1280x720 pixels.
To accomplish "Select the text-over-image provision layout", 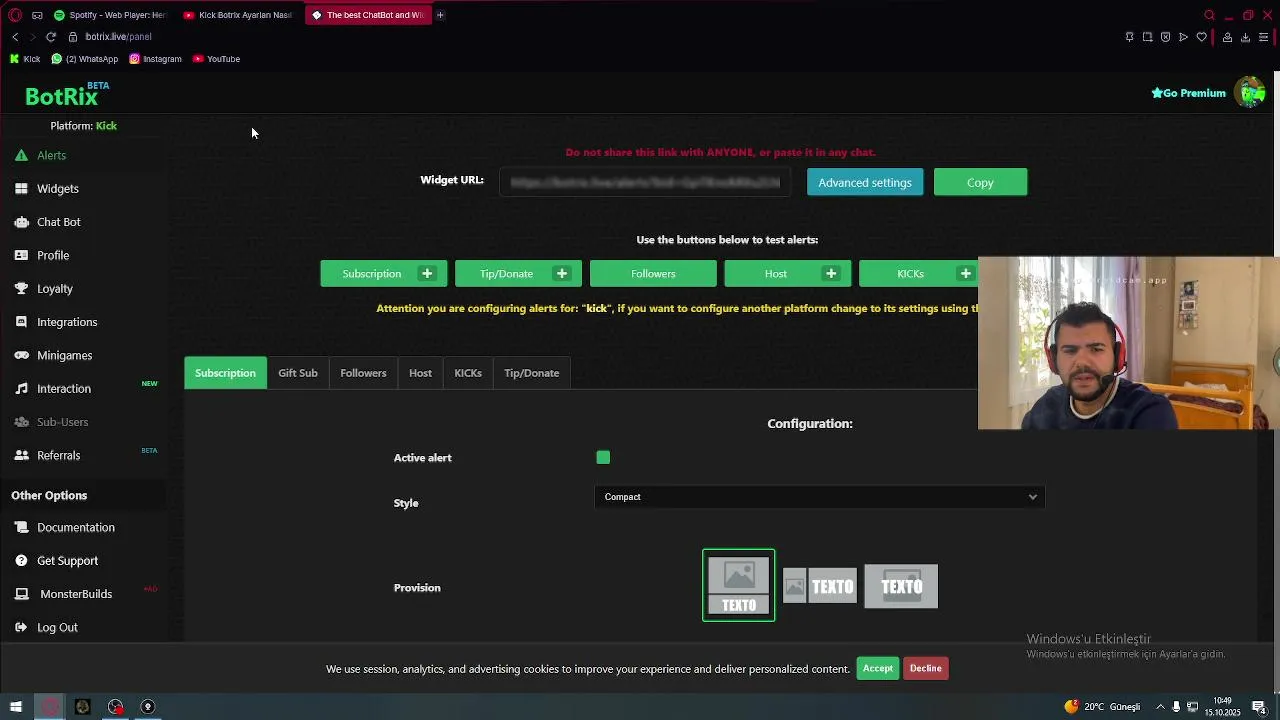I will coord(901,587).
